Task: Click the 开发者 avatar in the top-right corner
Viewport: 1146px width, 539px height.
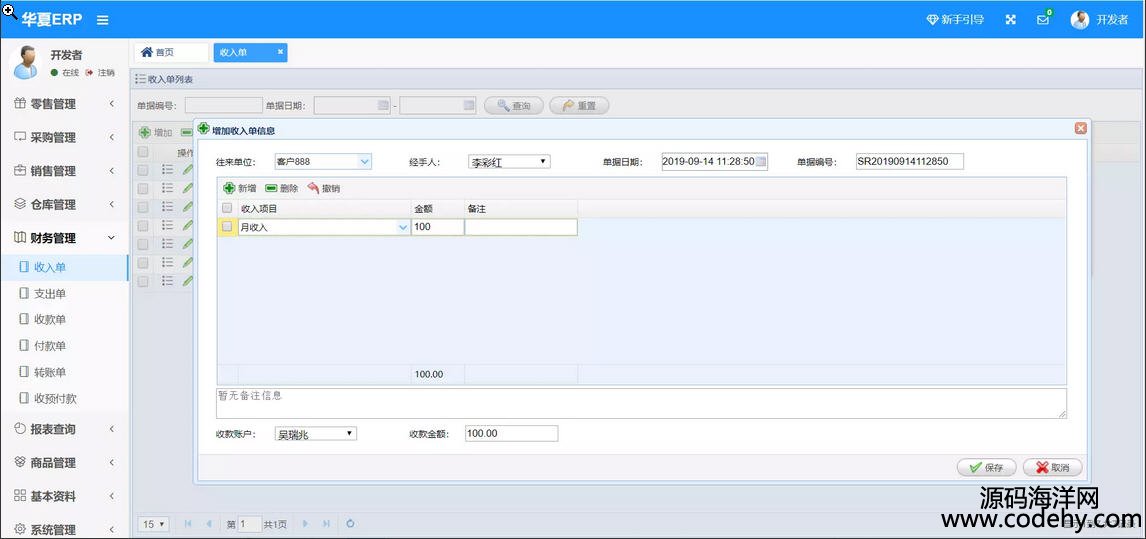Action: point(1079,20)
